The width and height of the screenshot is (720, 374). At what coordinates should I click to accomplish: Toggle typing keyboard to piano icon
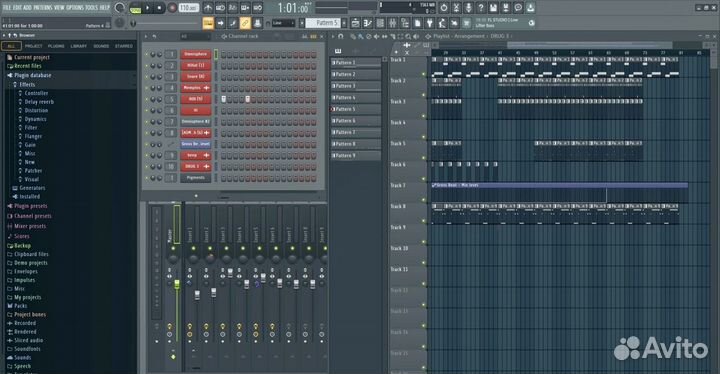tap(208, 23)
